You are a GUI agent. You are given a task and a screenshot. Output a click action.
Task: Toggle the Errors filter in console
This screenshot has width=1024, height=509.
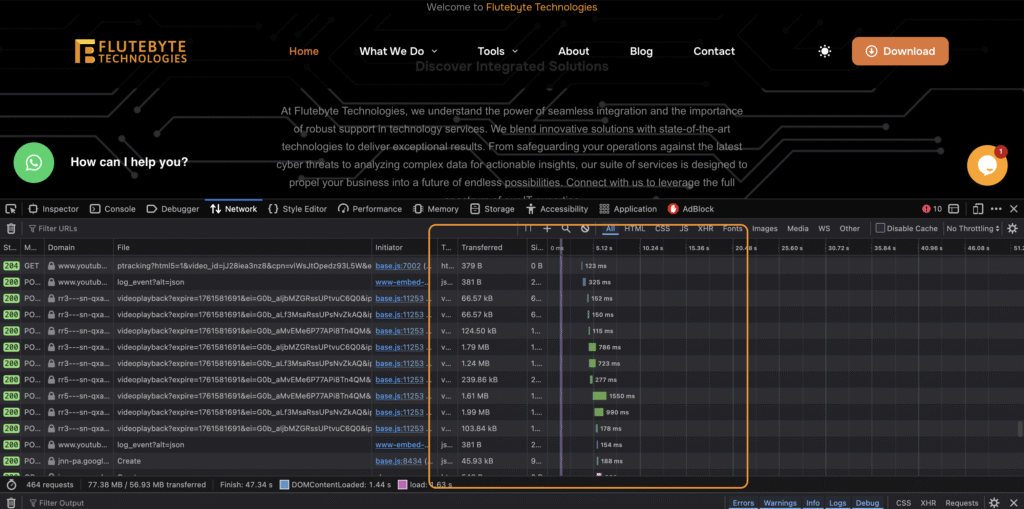[x=743, y=503]
